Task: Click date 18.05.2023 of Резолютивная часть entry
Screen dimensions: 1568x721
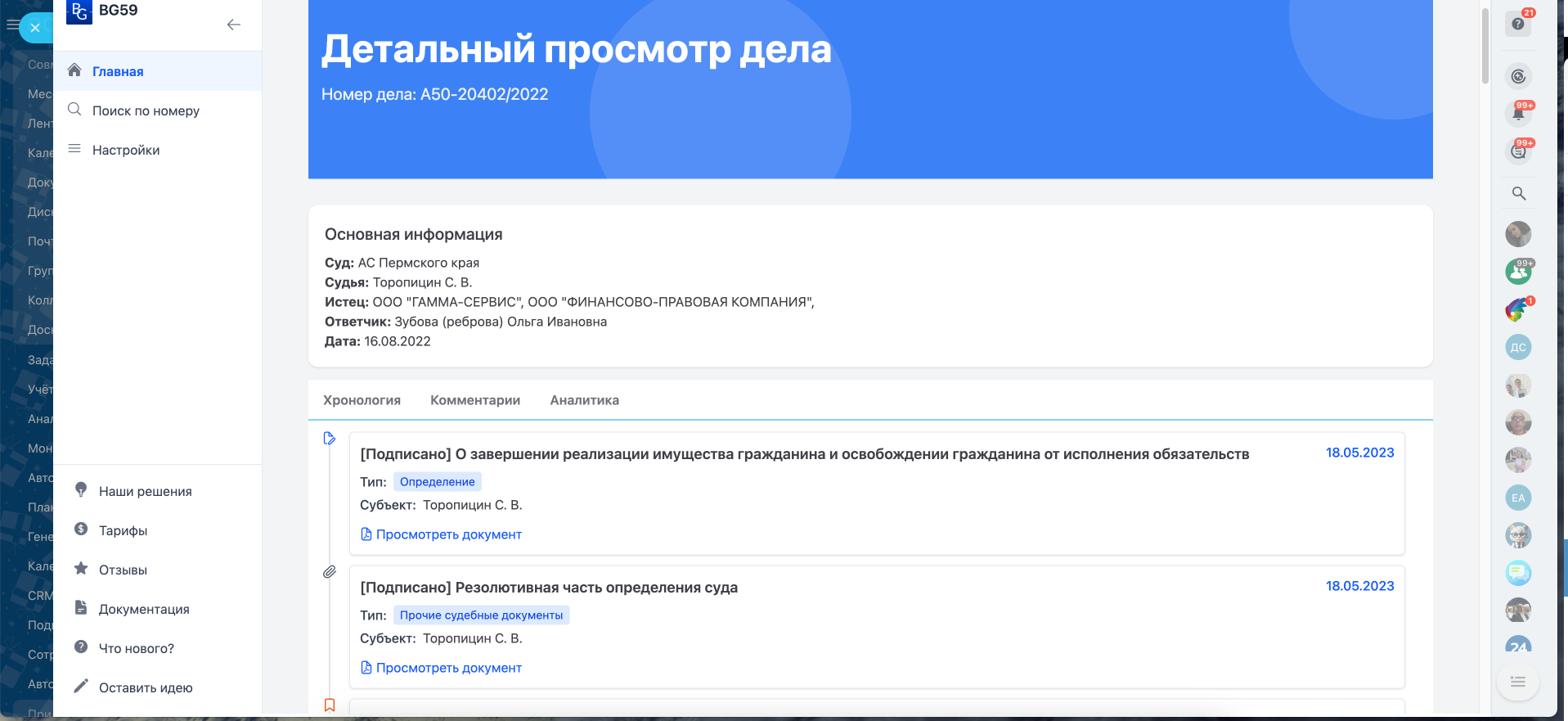Action: point(1359,586)
